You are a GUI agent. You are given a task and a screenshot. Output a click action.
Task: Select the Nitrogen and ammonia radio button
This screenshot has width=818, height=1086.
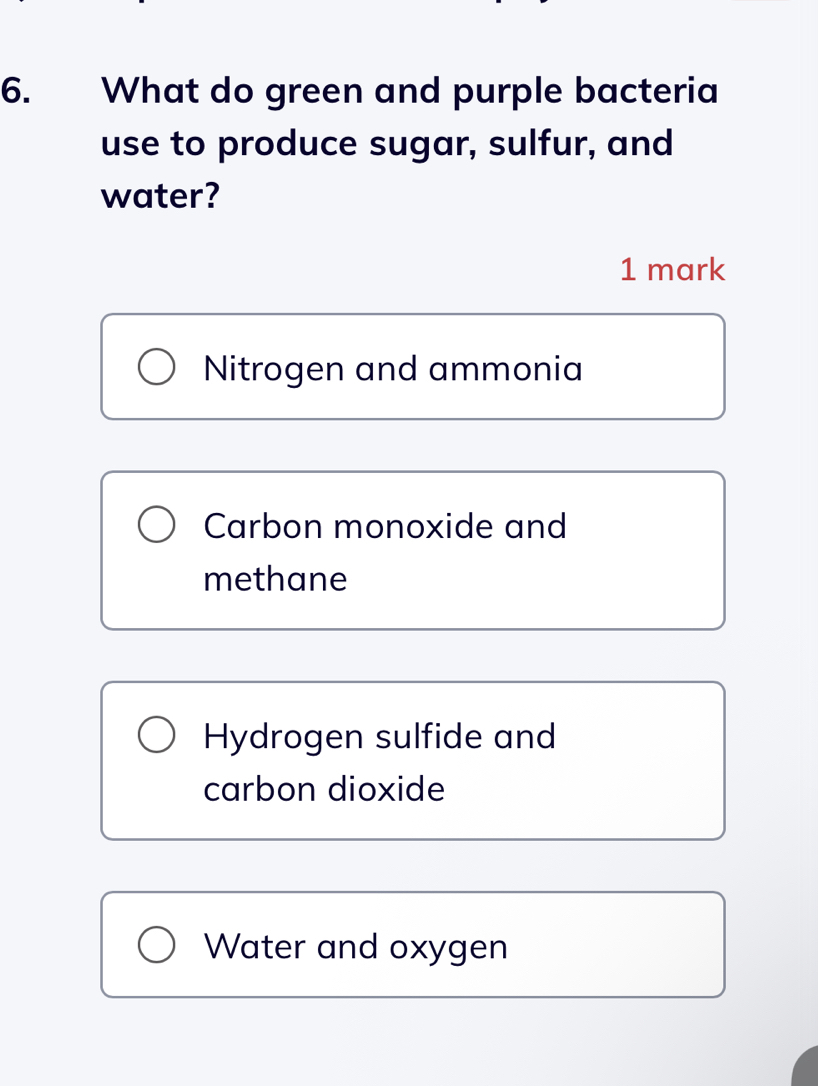tap(156, 367)
